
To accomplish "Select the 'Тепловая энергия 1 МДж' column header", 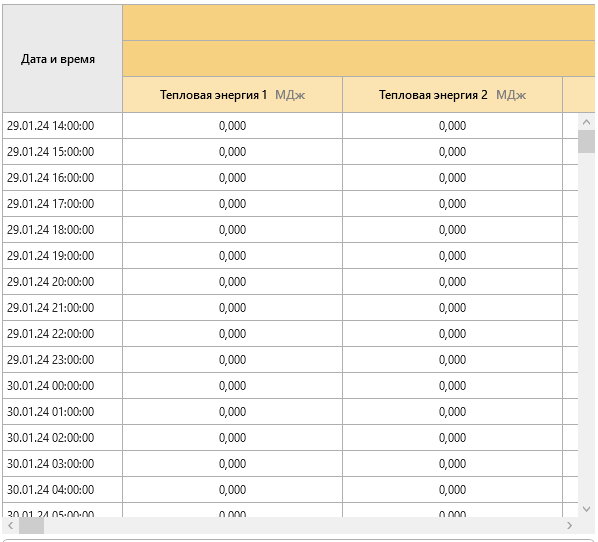I will click(x=233, y=95).
